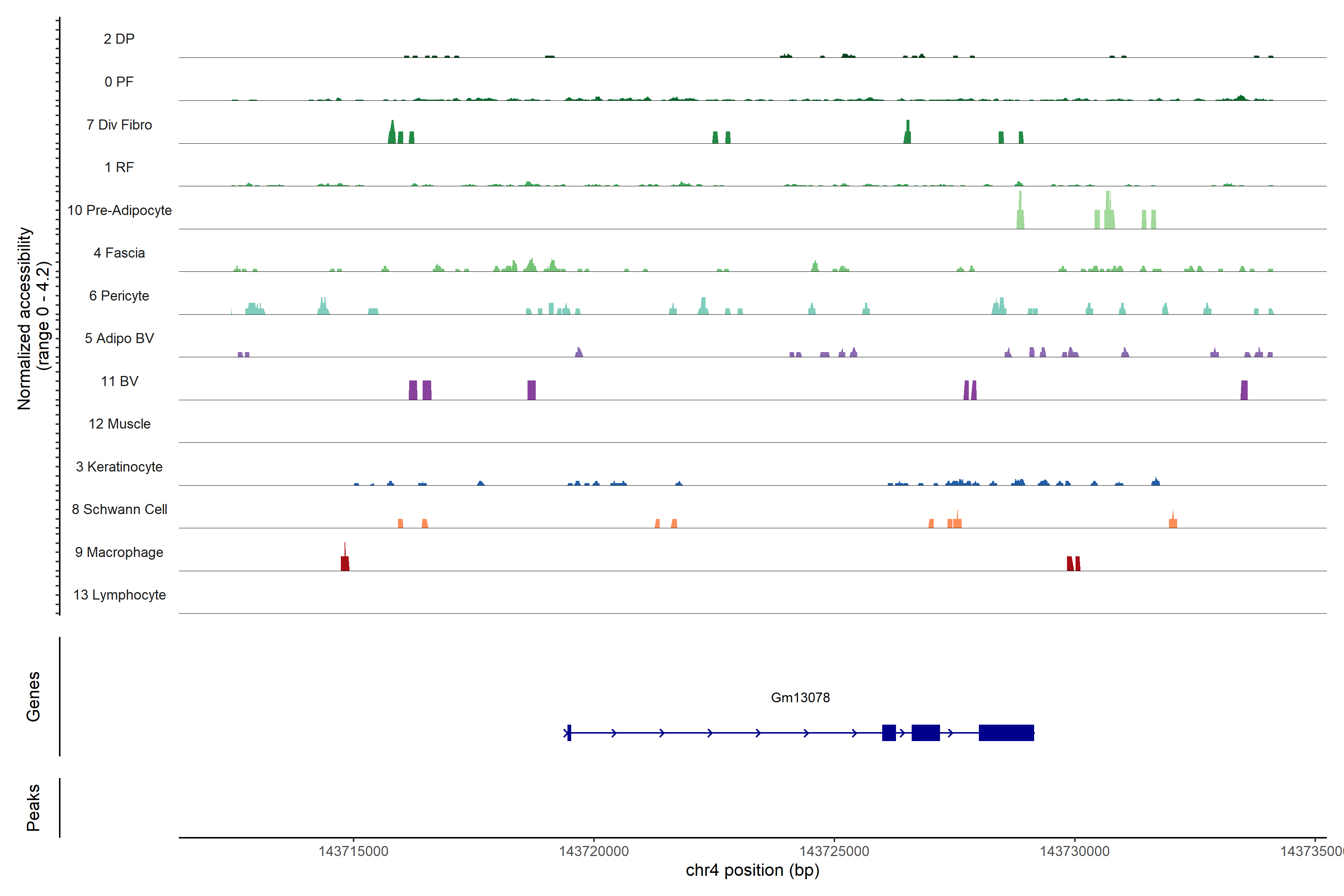The image size is (1344, 896).
Task: Click the 143715000 axis tick label
Action: [353, 851]
